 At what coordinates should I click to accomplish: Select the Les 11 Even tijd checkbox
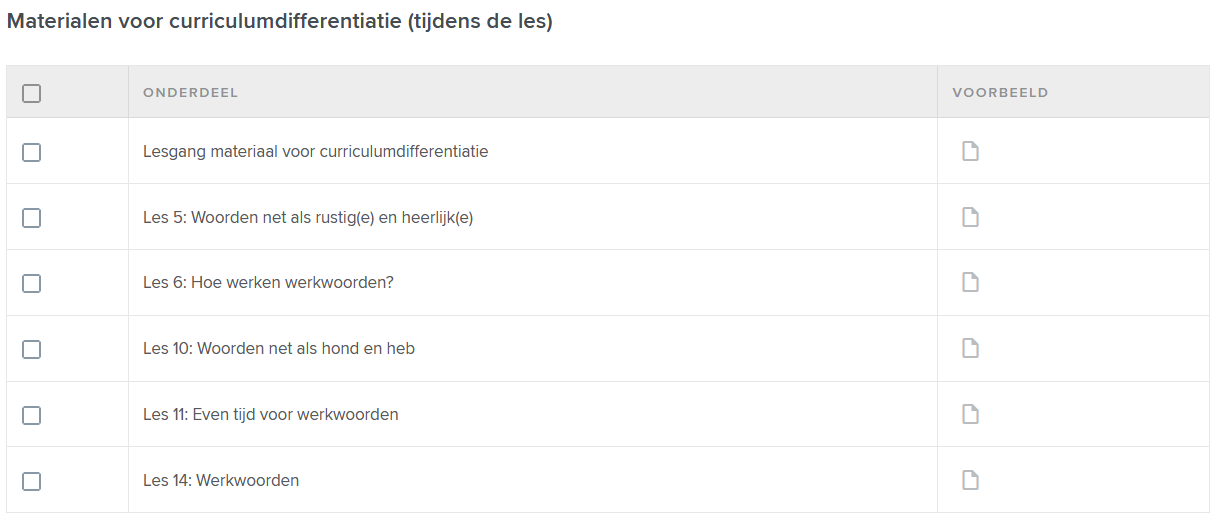(x=32, y=415)
